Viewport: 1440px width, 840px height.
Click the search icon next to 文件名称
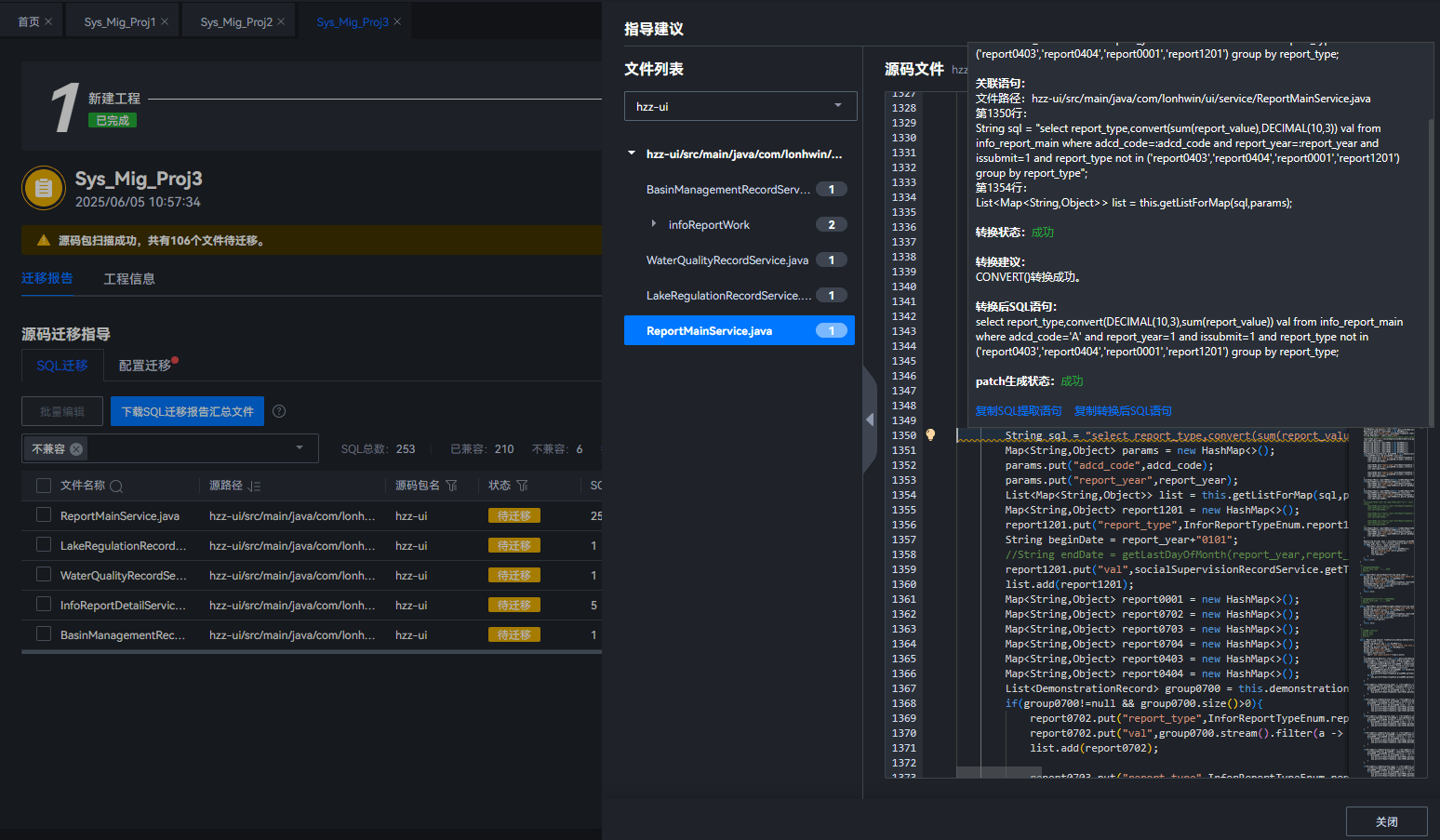[x=116, y=486]
